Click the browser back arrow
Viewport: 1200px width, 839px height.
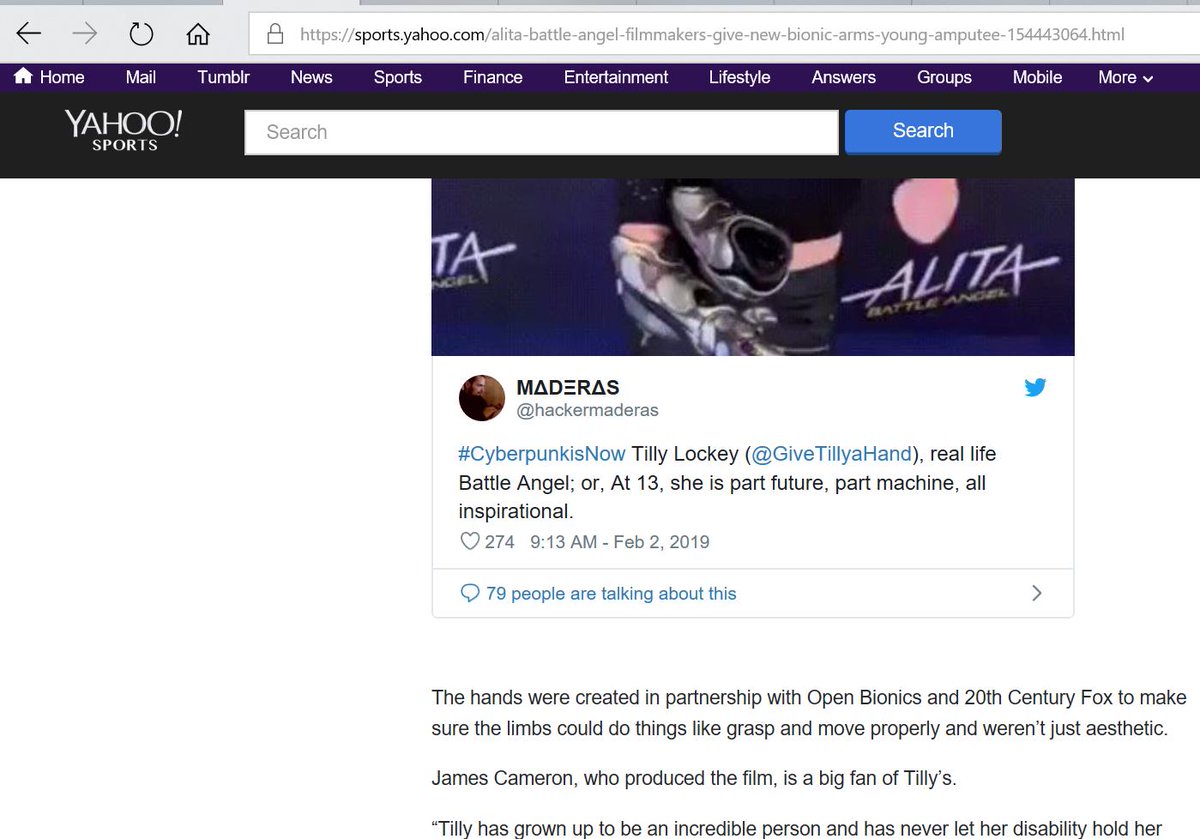point(29,34)
